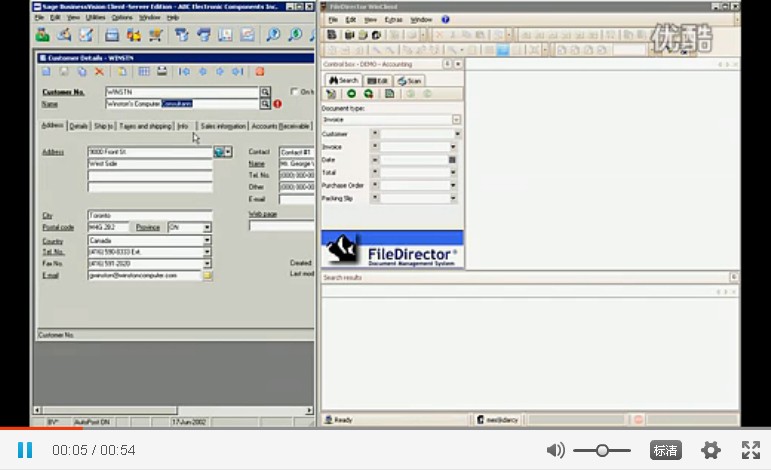Open File menu in Sage BusinessVision

point(39,17)
